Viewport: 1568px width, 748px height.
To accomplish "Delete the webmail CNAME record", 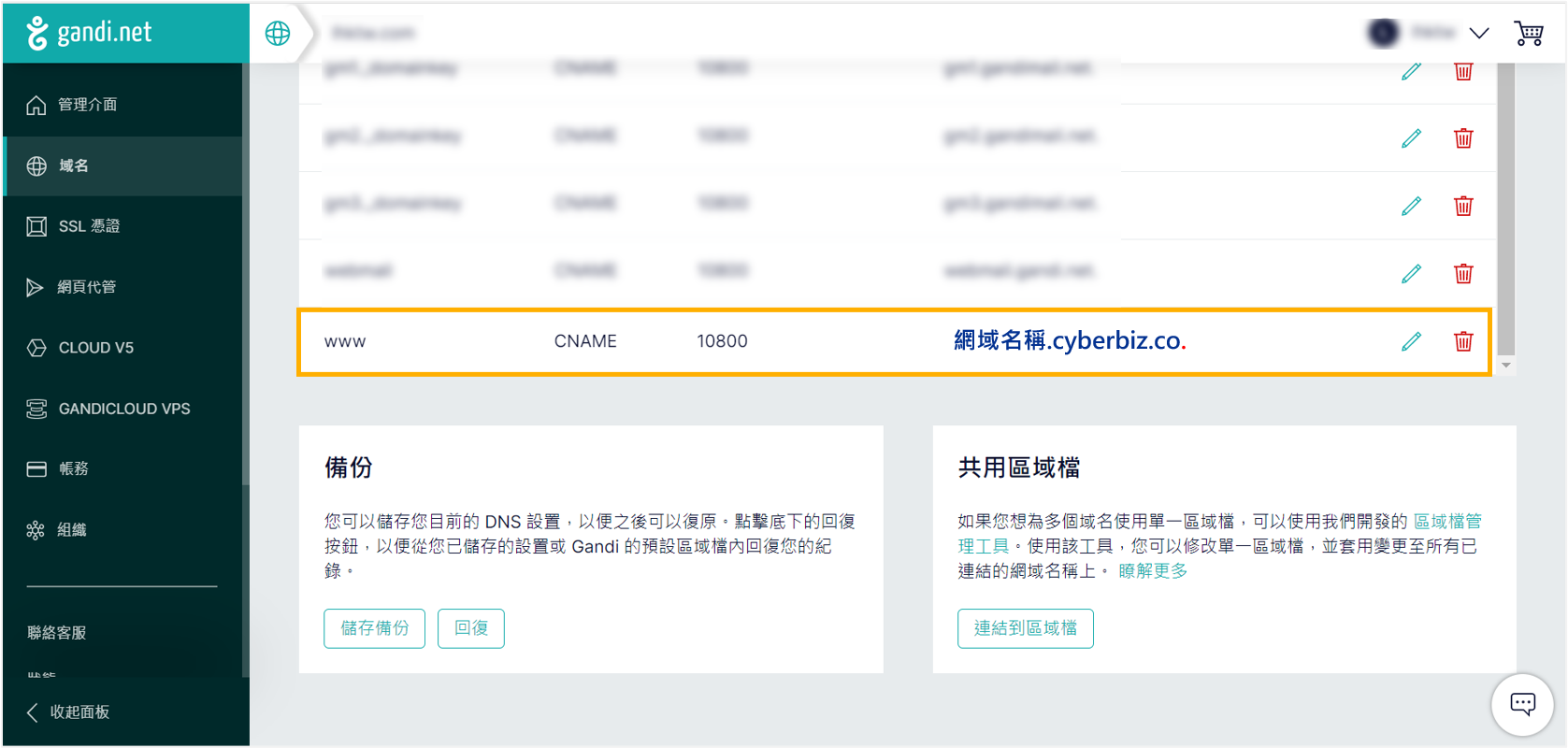I will pos(1463,273).
